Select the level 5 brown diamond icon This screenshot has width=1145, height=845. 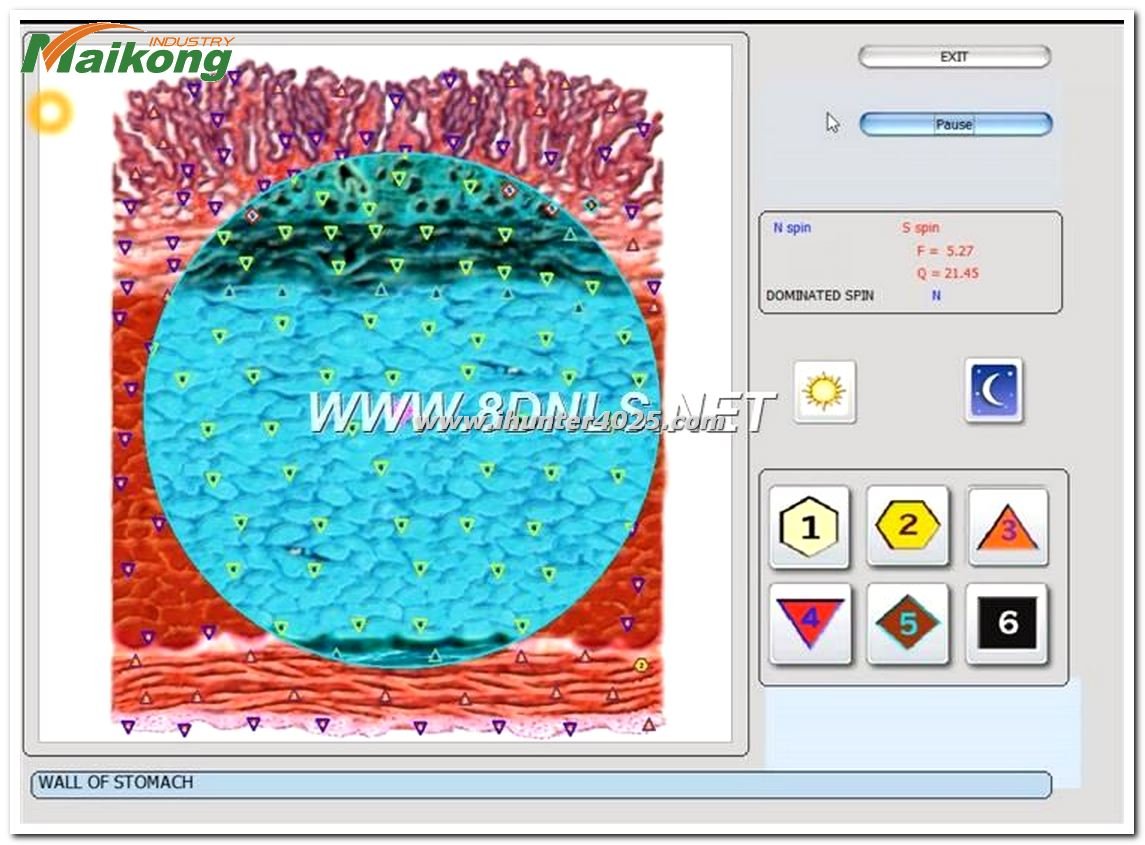click(x=907, y=623)
